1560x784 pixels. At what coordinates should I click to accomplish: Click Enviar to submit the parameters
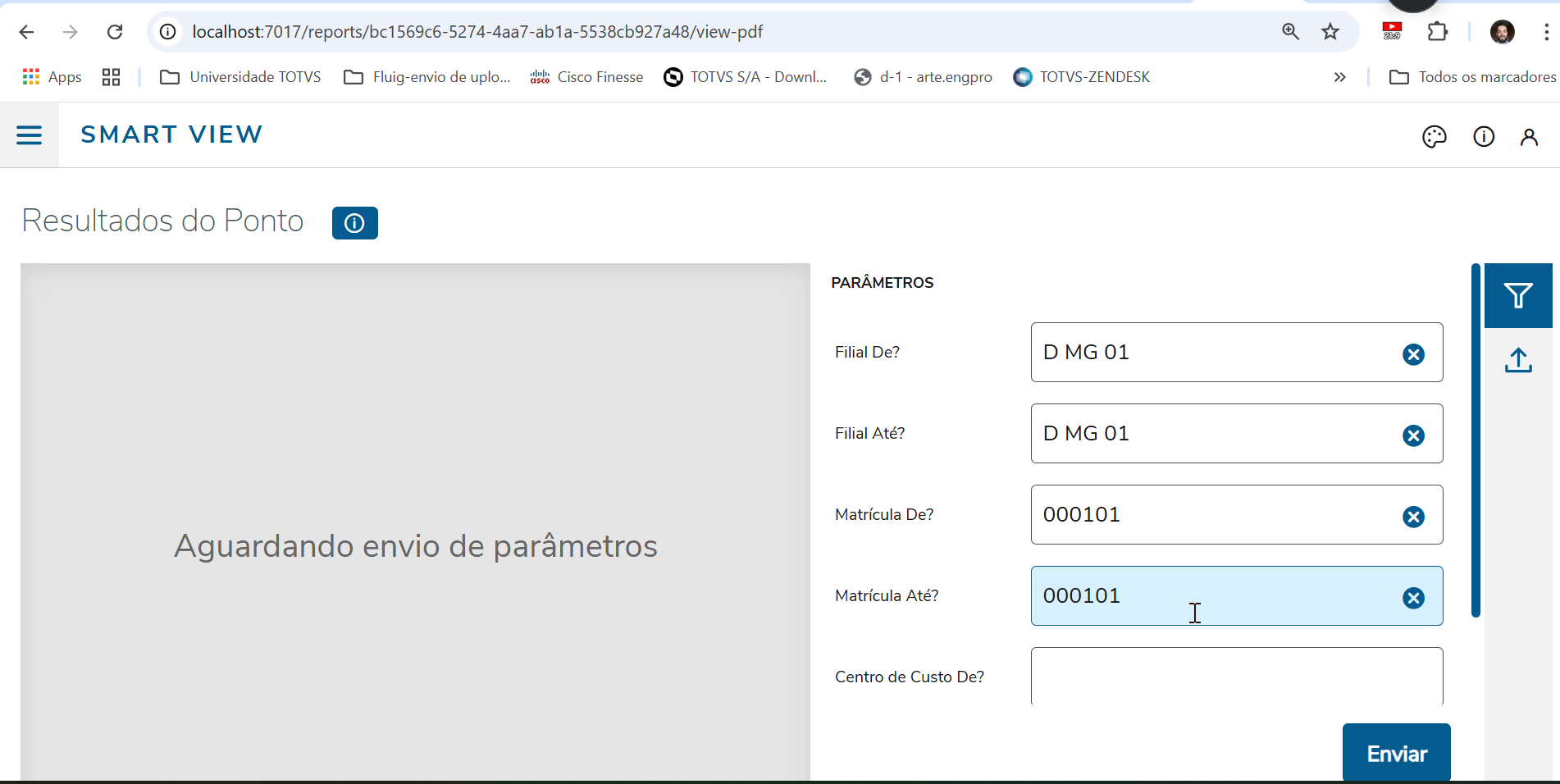pyautogui.click(x=1396, y=752)
